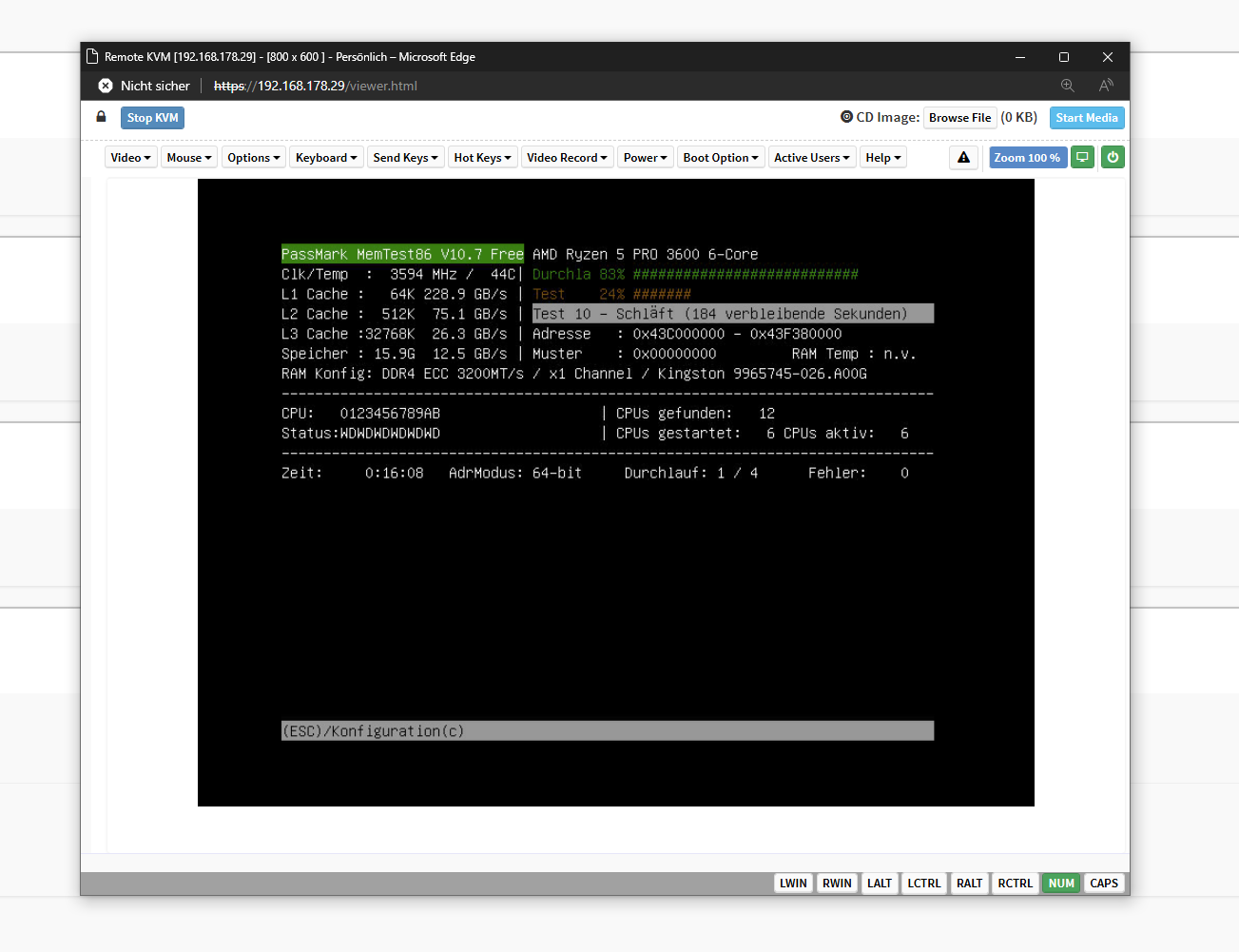Toggle the LALT key indicator
1239x952 pixels.
tap(880, 884)
